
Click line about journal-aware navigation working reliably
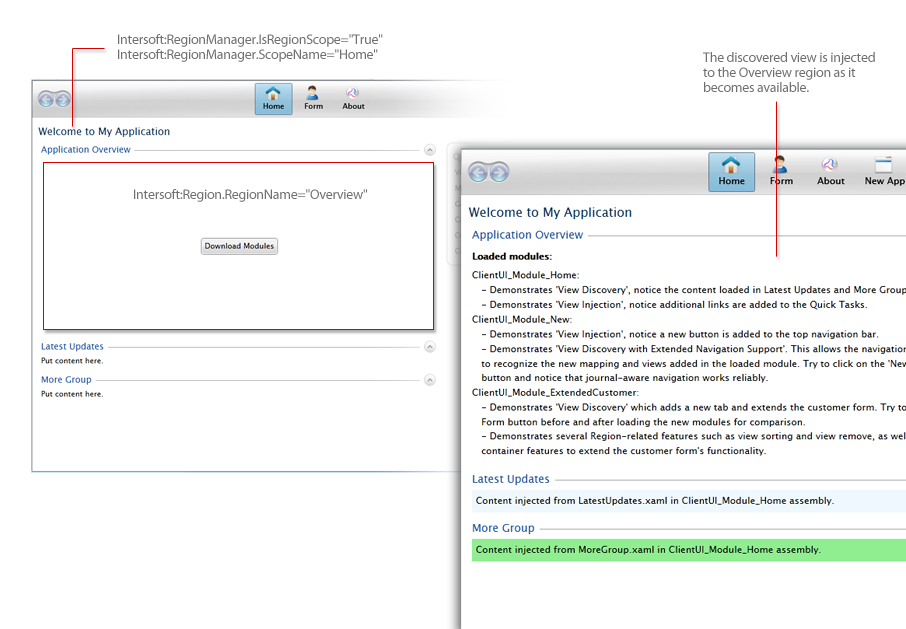625,378
